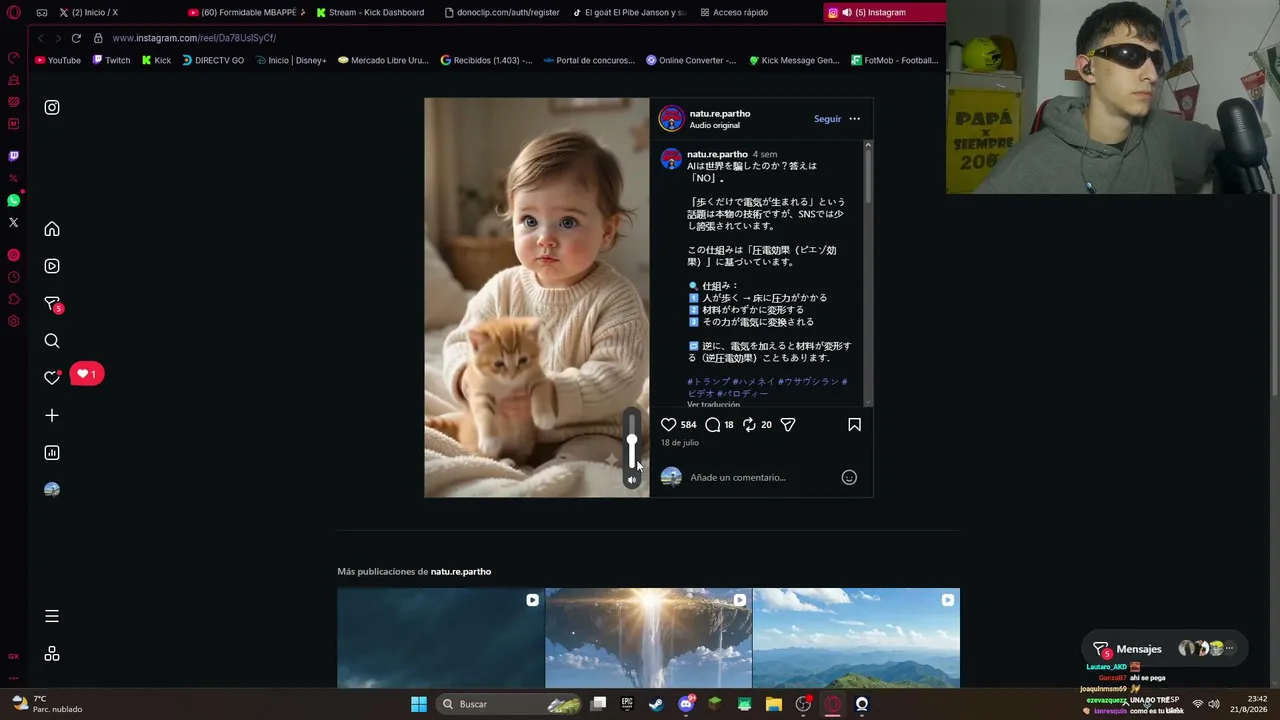
Task: Open natu.re.partho link under Más publicaciones
Action: point(461,572)
